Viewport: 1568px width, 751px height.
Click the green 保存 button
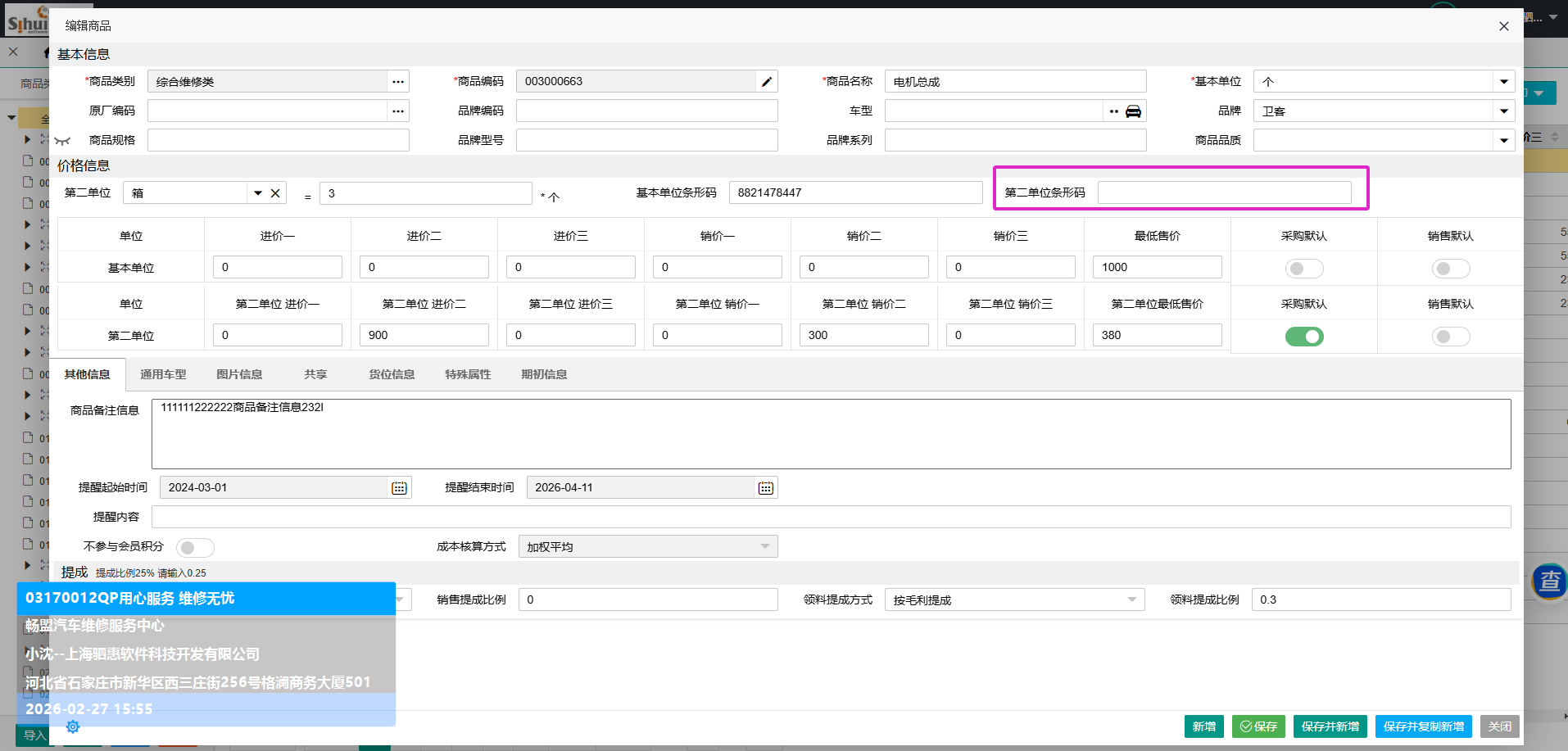click(x=1258, y=726)
